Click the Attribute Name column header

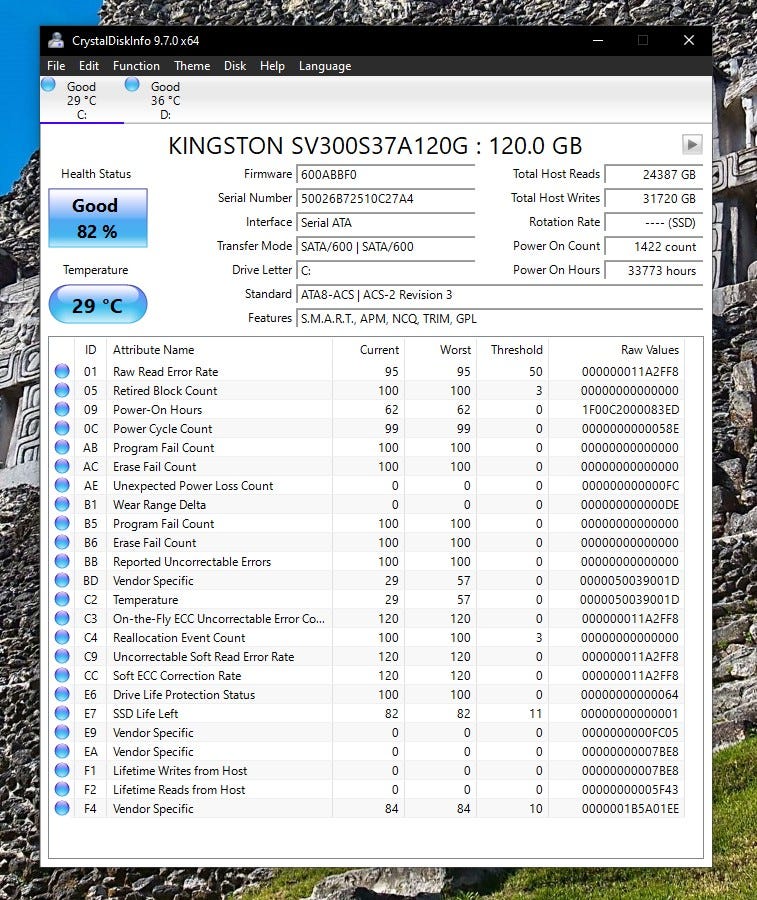pyautogui.click(x=219, y=350)
